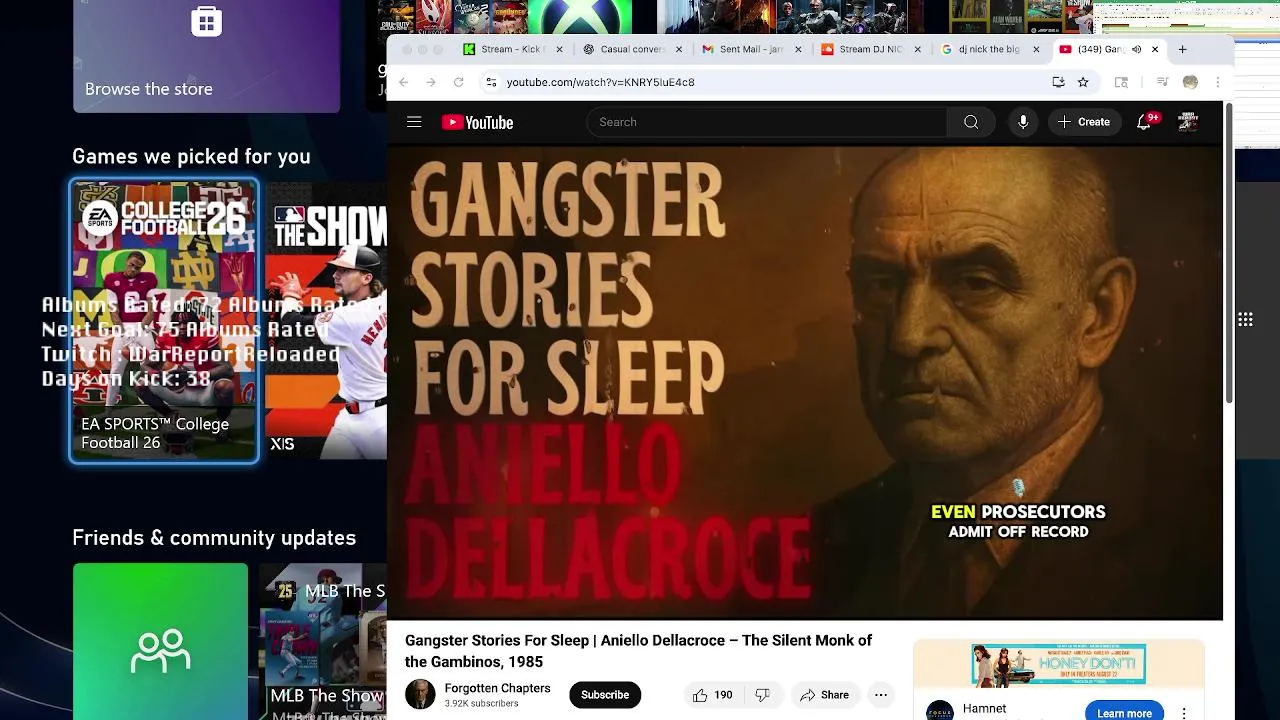Screen dimensions: 1280x720
Task: Go to YouTube home via logo
Action: 478,122
